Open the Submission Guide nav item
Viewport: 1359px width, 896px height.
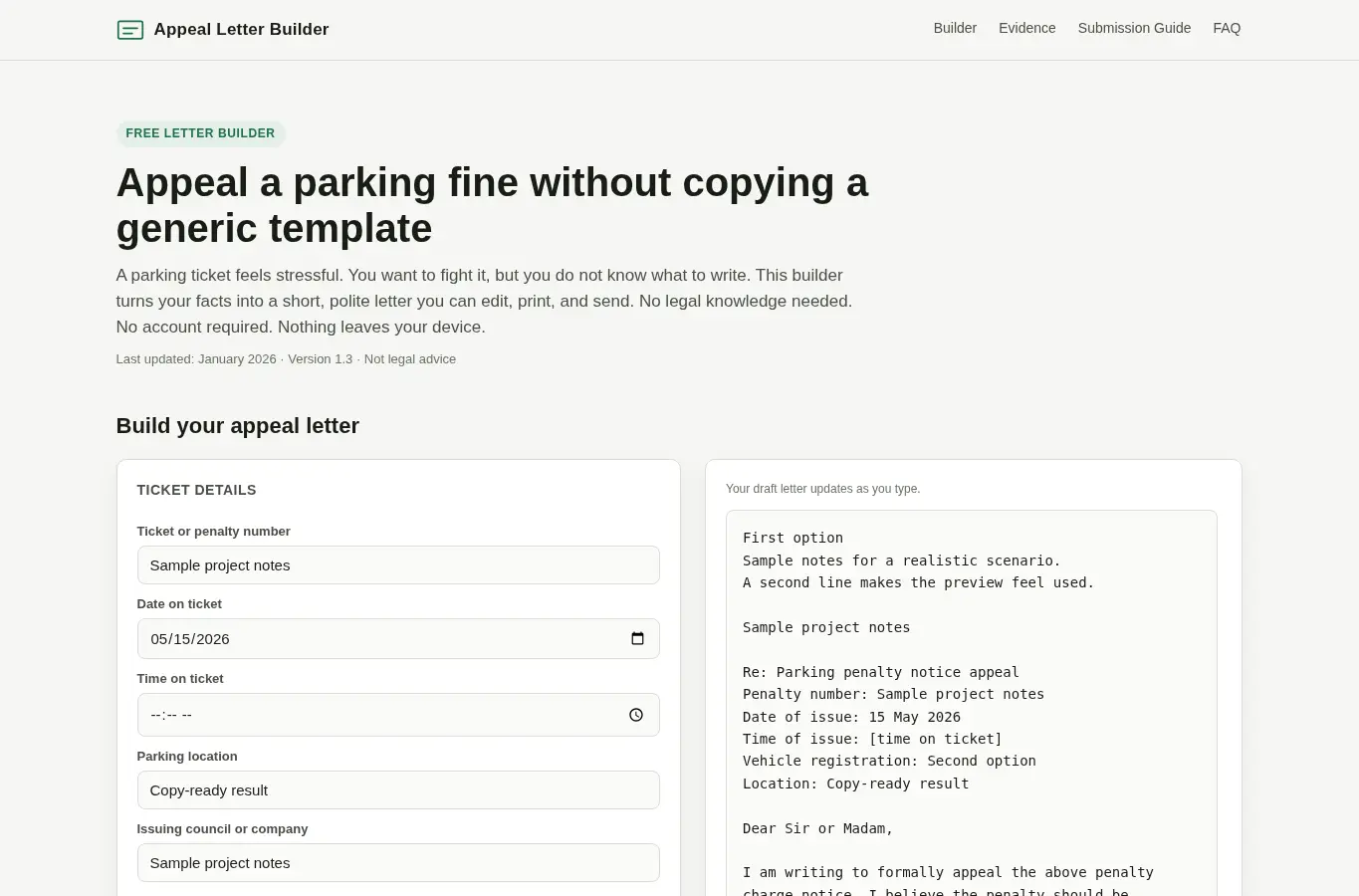pos(1134,28)
